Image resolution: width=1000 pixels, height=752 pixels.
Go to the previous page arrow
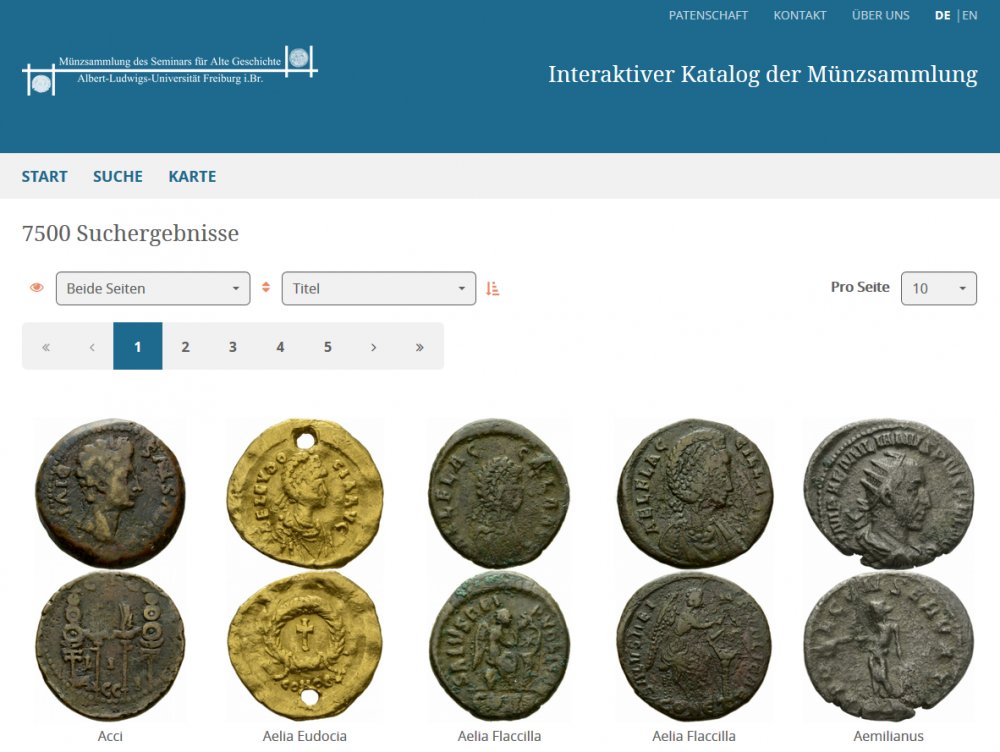[x=92, y=347]
